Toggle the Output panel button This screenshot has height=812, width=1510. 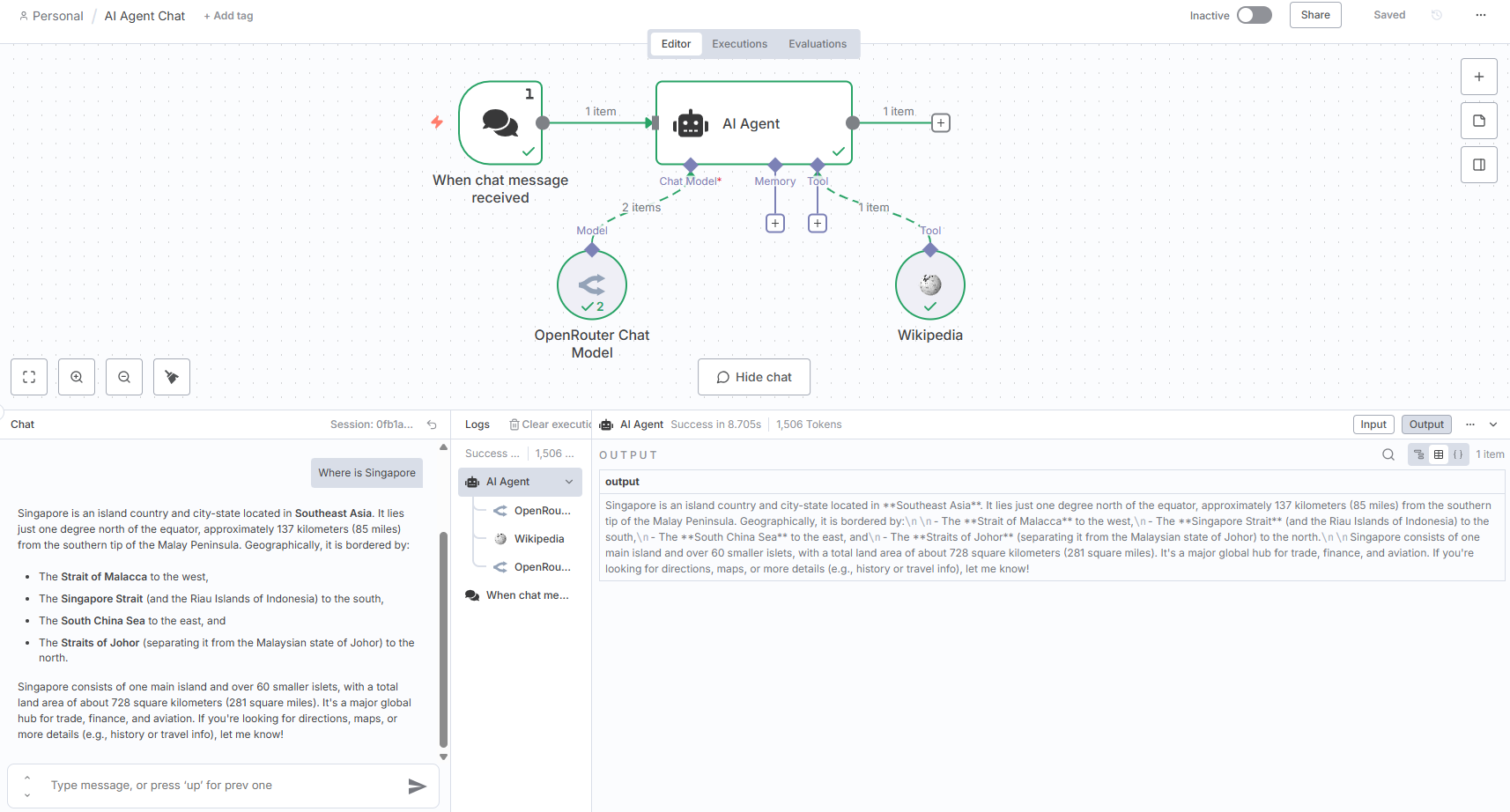(x=1426, y=424)
